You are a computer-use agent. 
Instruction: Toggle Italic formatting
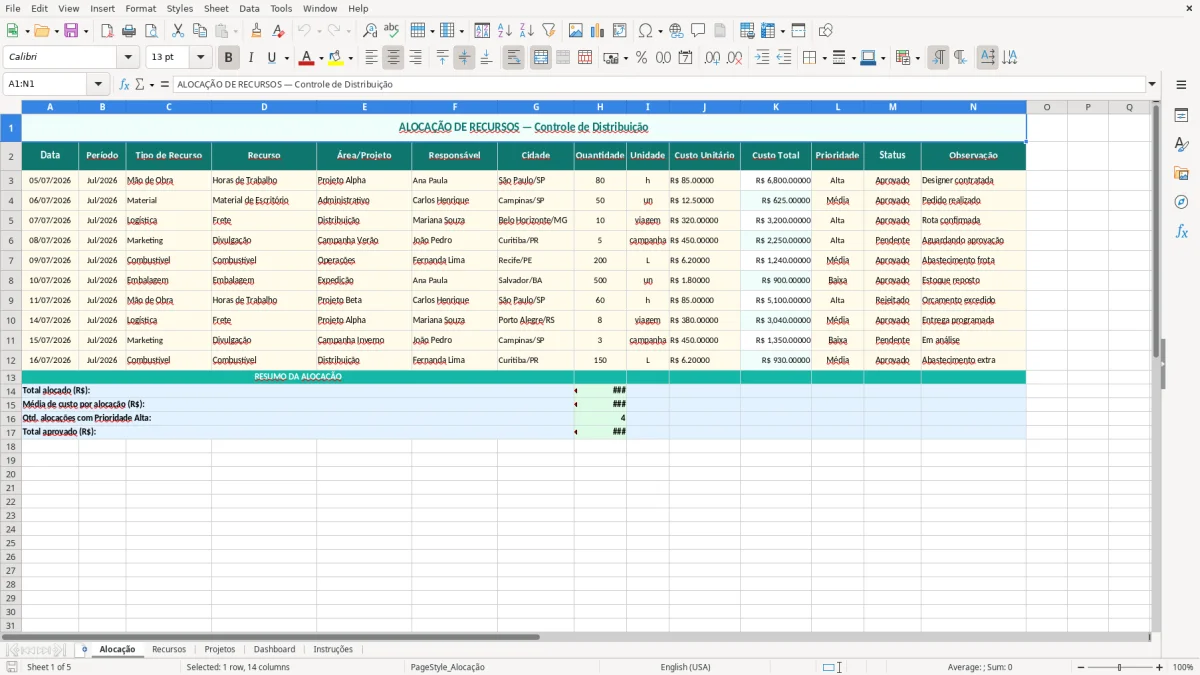pyautogui.click(x=251, y=58)
